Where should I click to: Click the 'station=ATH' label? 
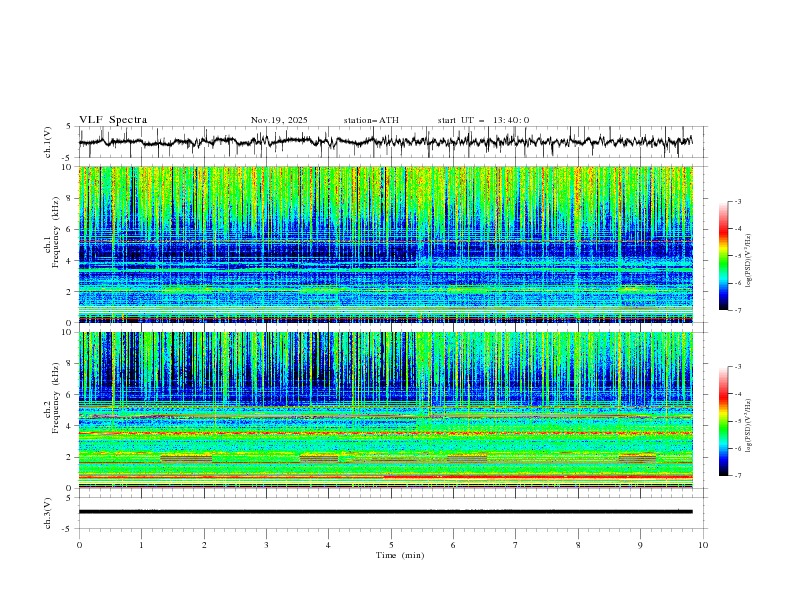point(371,120)
